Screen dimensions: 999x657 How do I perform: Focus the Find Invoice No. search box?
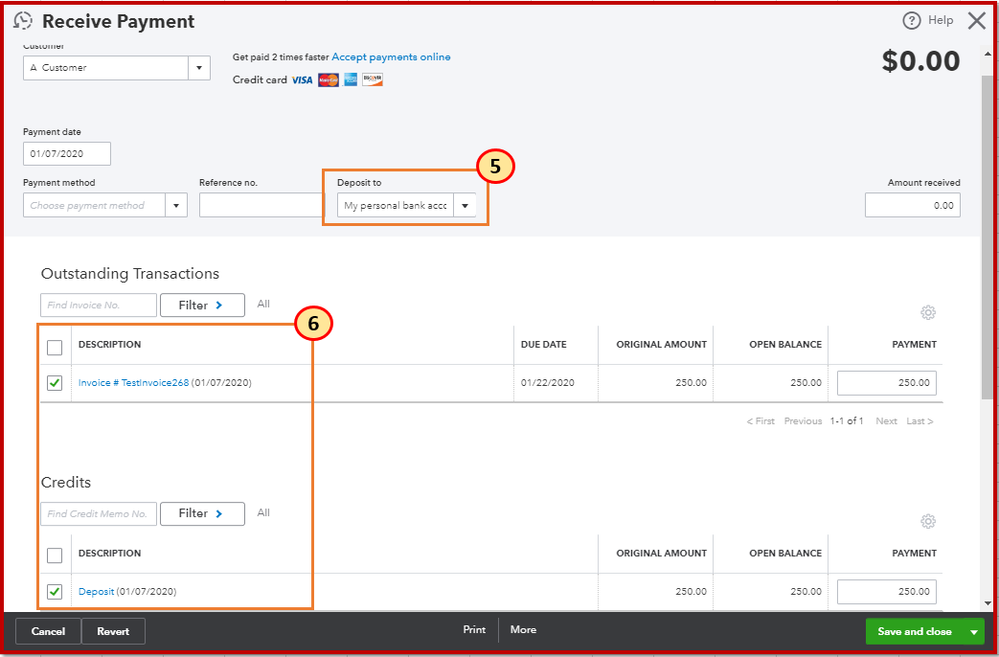click(98, 305)
